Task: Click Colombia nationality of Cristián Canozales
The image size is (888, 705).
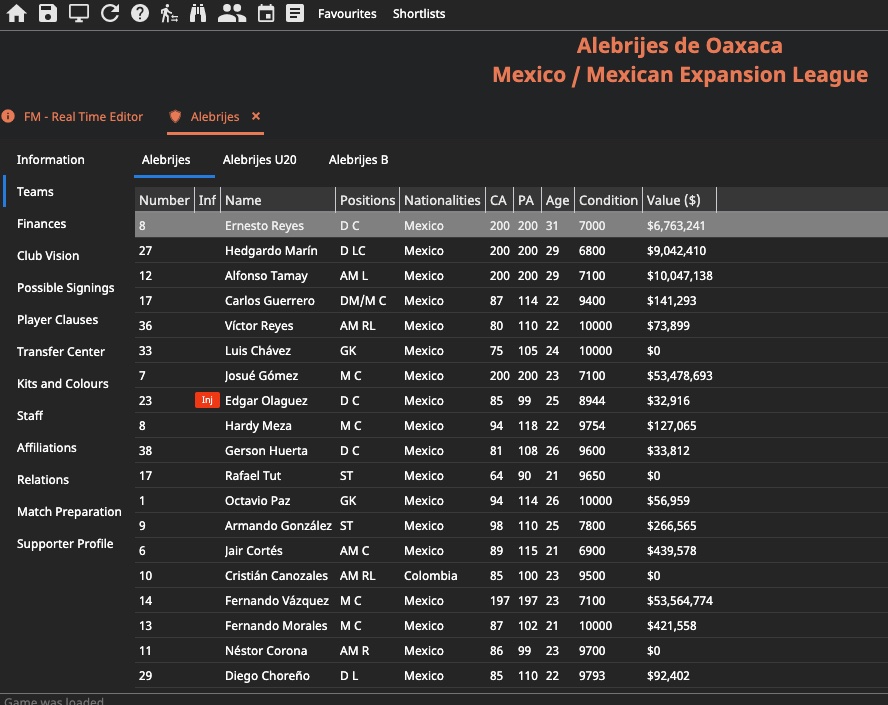Action: coord(430,575)
